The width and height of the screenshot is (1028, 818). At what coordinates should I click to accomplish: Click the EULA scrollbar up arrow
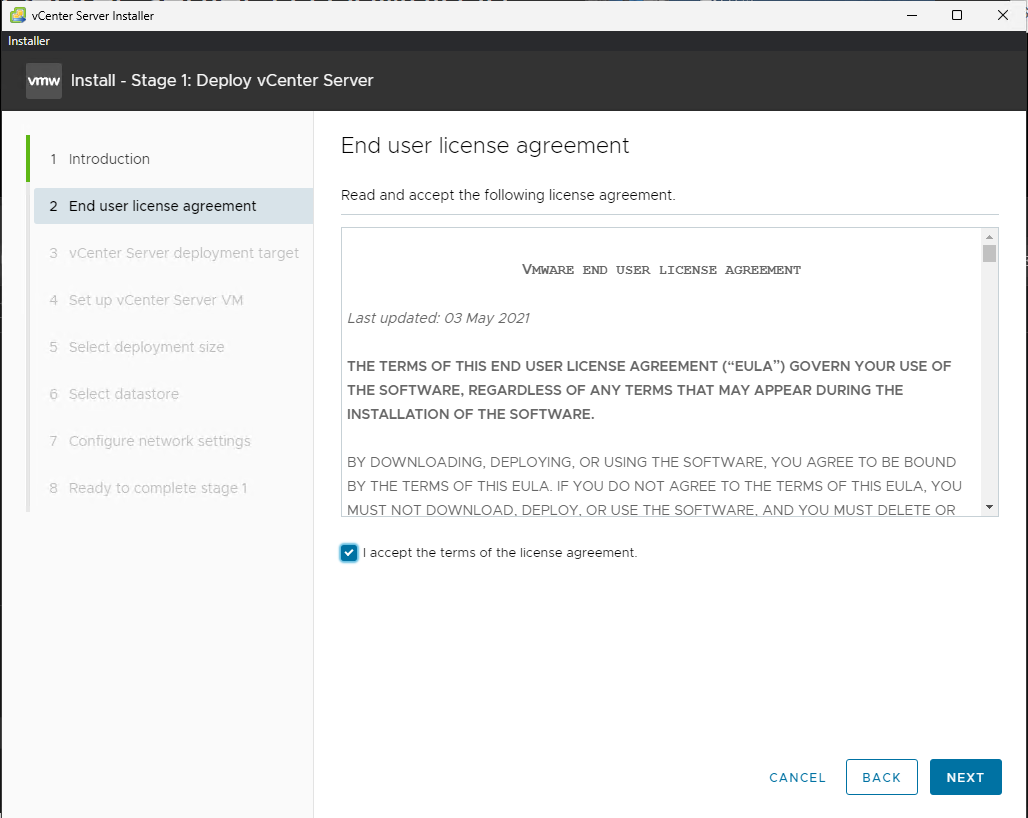989,236
